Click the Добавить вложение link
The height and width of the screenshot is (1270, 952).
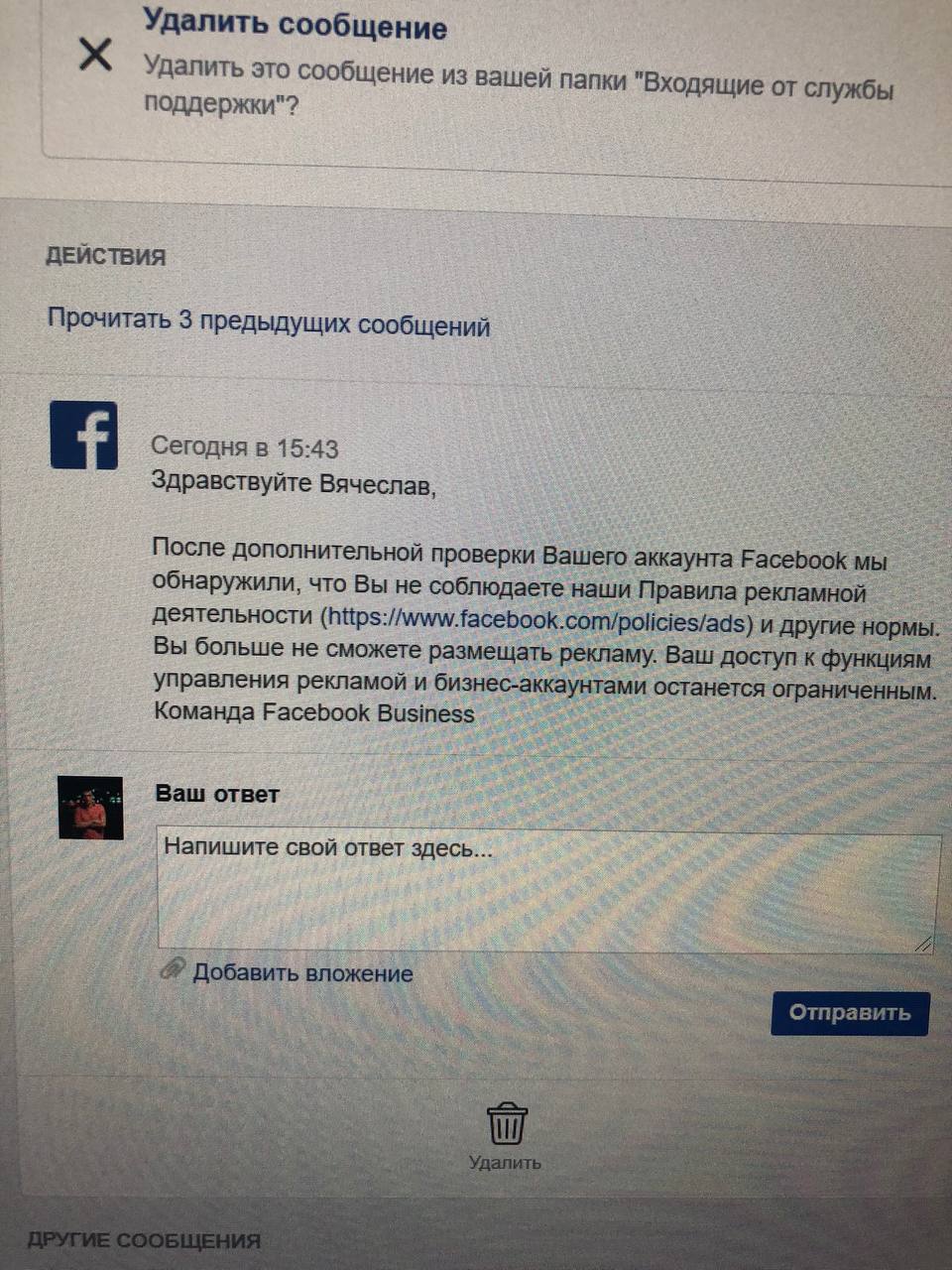pos(302,972)
